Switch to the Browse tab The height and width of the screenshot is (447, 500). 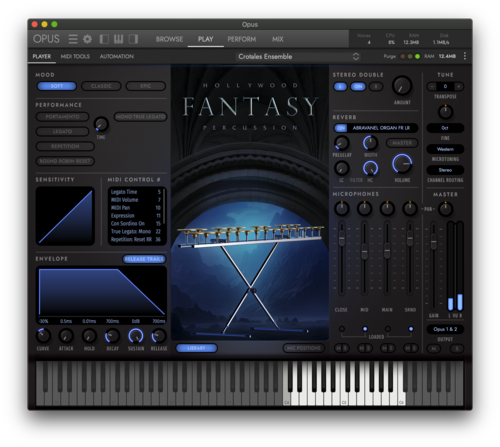click(x=169, y=39)
